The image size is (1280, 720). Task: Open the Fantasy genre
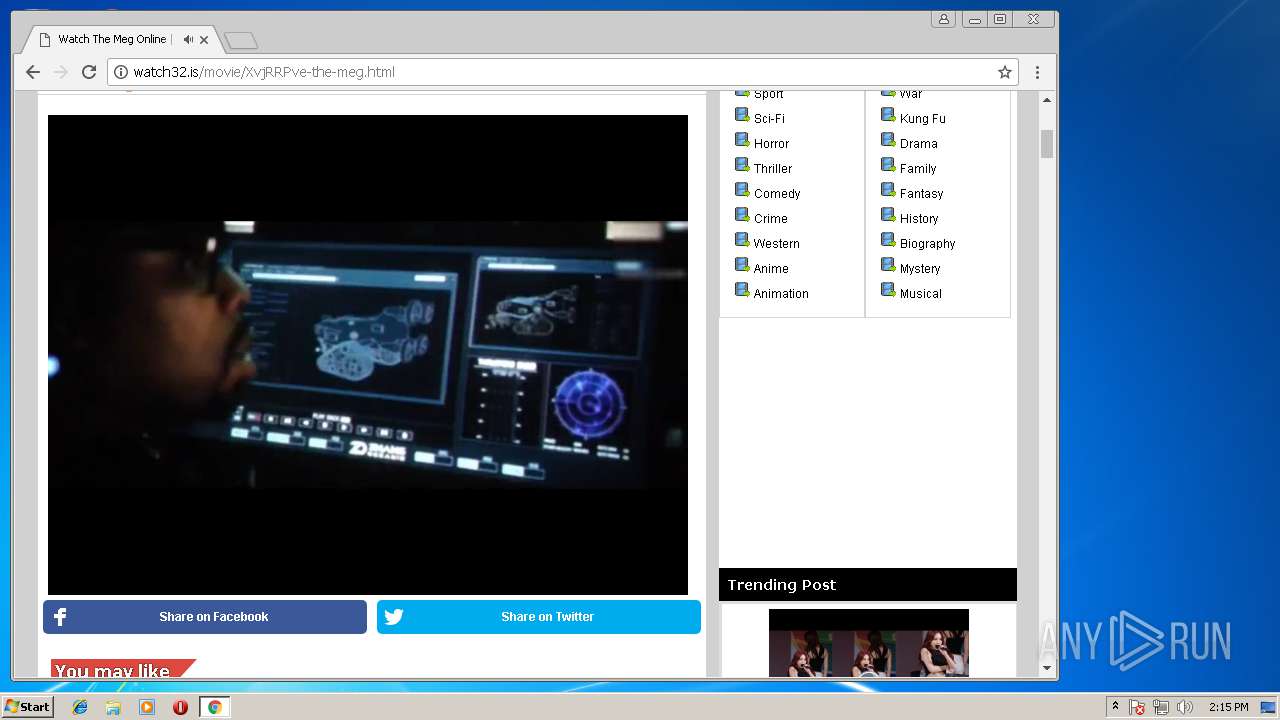(922, 193)
